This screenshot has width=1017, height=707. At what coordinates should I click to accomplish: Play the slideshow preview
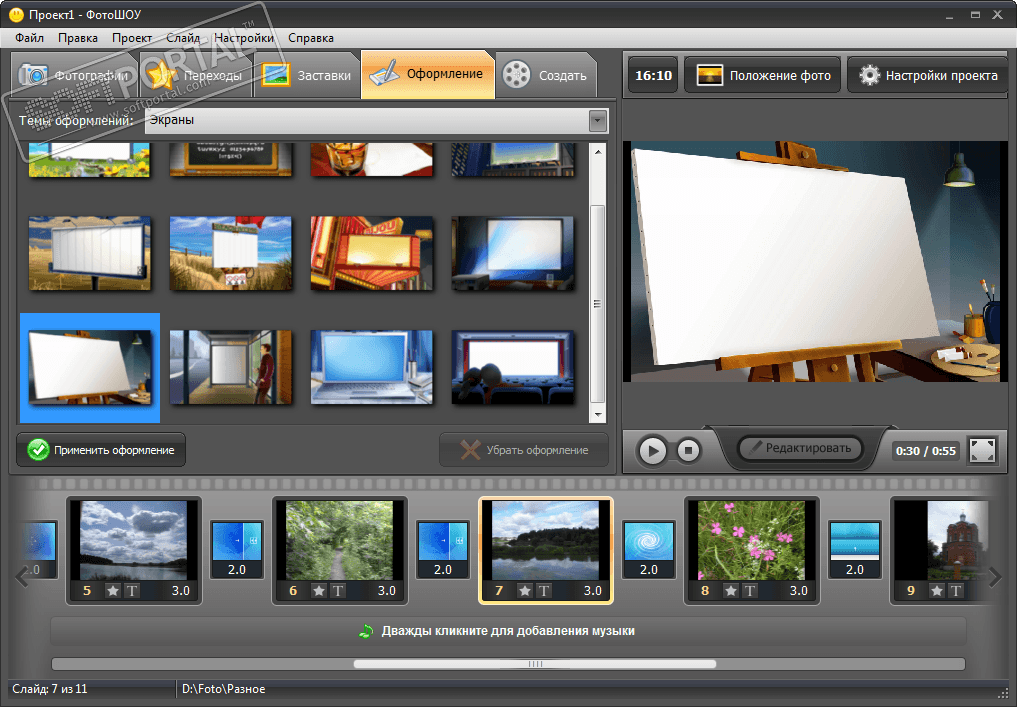(652, 450)
